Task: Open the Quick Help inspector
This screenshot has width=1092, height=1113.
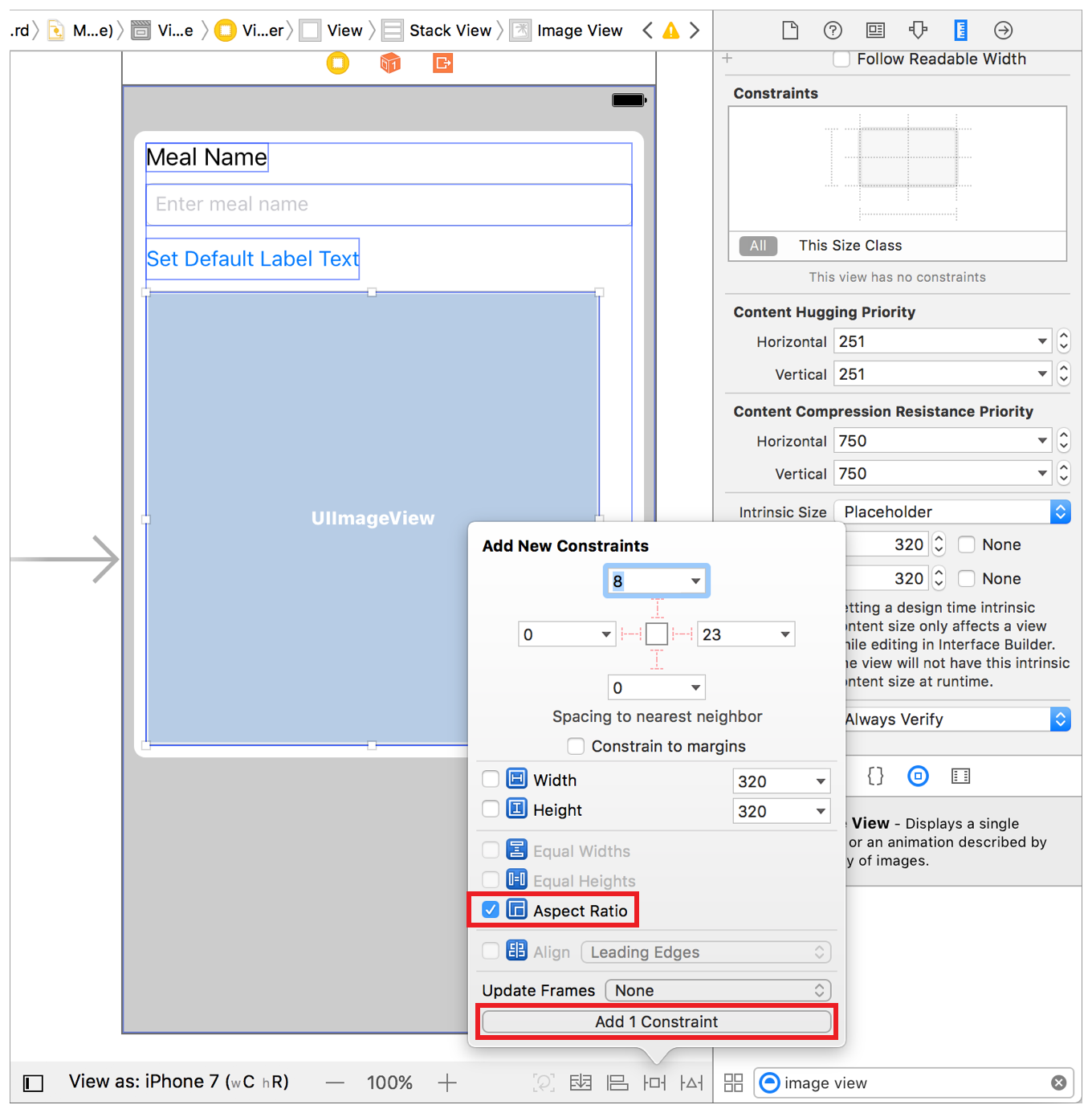Action: (833, 31)
